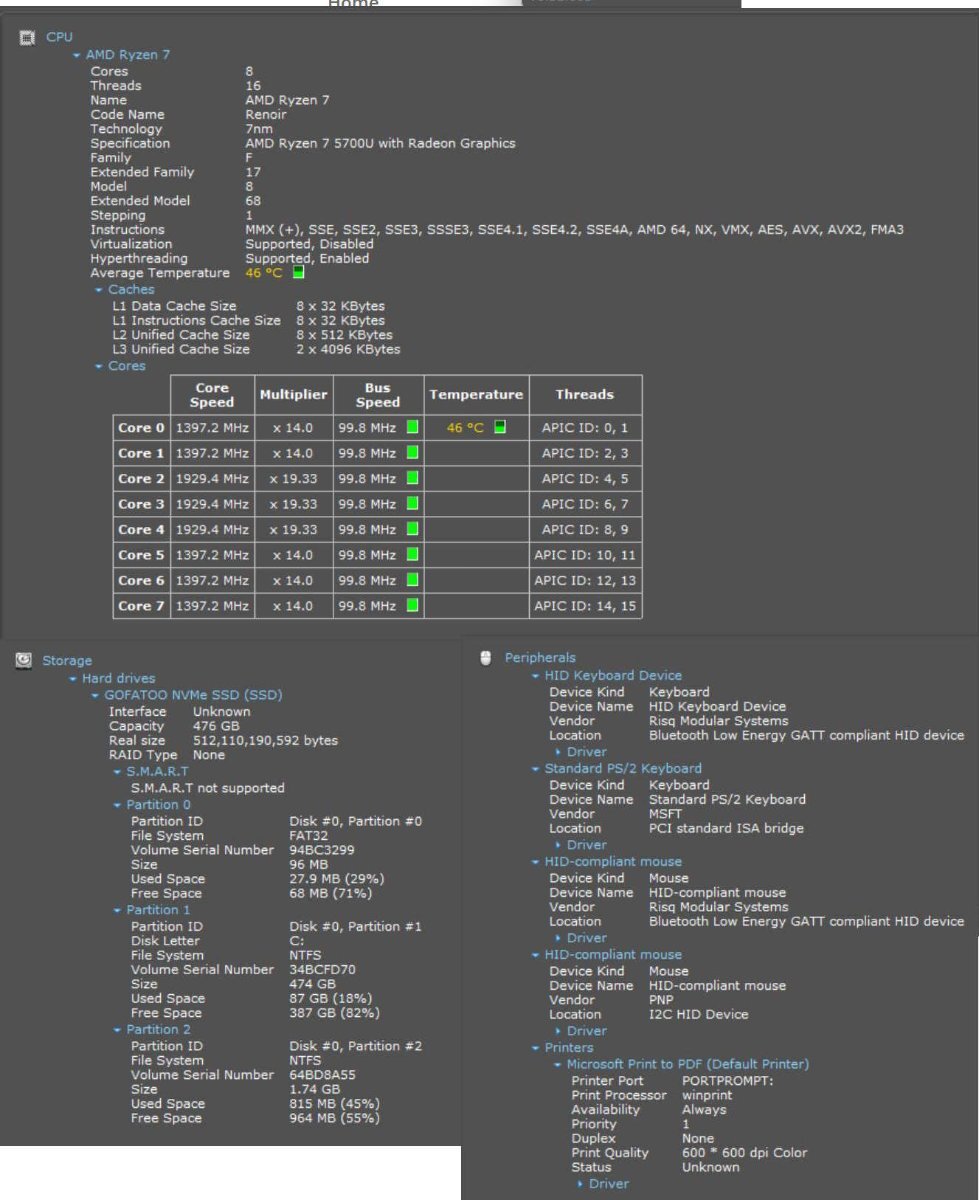Click Used Space '815 MB (45%)'
Image resolution: width=979 pixels, height=1200 pixels.
[334, 1104]
